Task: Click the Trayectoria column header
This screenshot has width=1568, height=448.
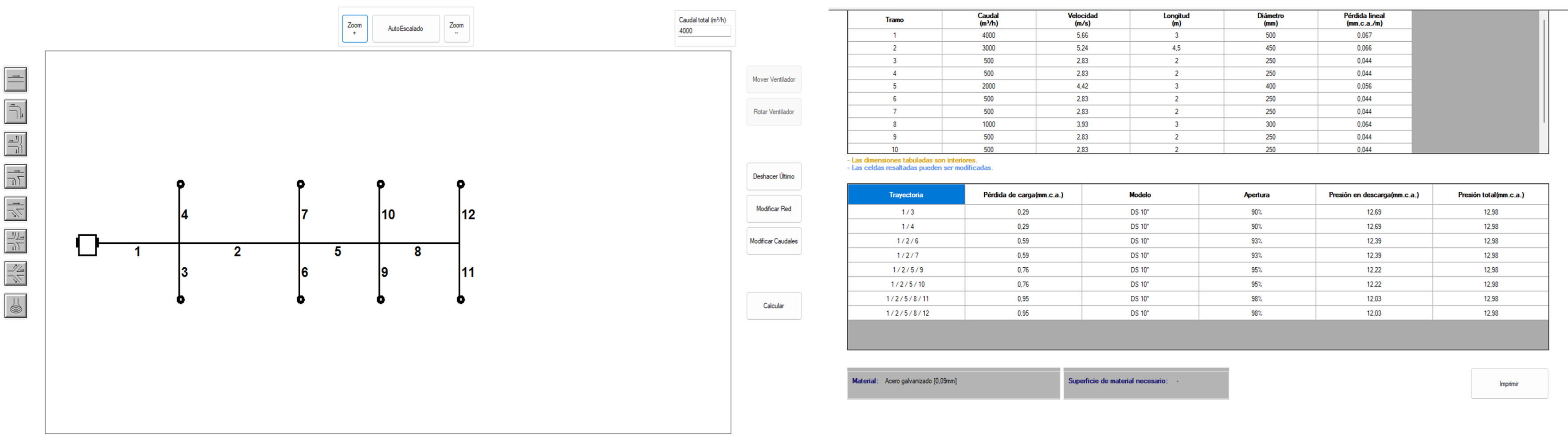Action: pyautogui.click(x=906, y=195)
